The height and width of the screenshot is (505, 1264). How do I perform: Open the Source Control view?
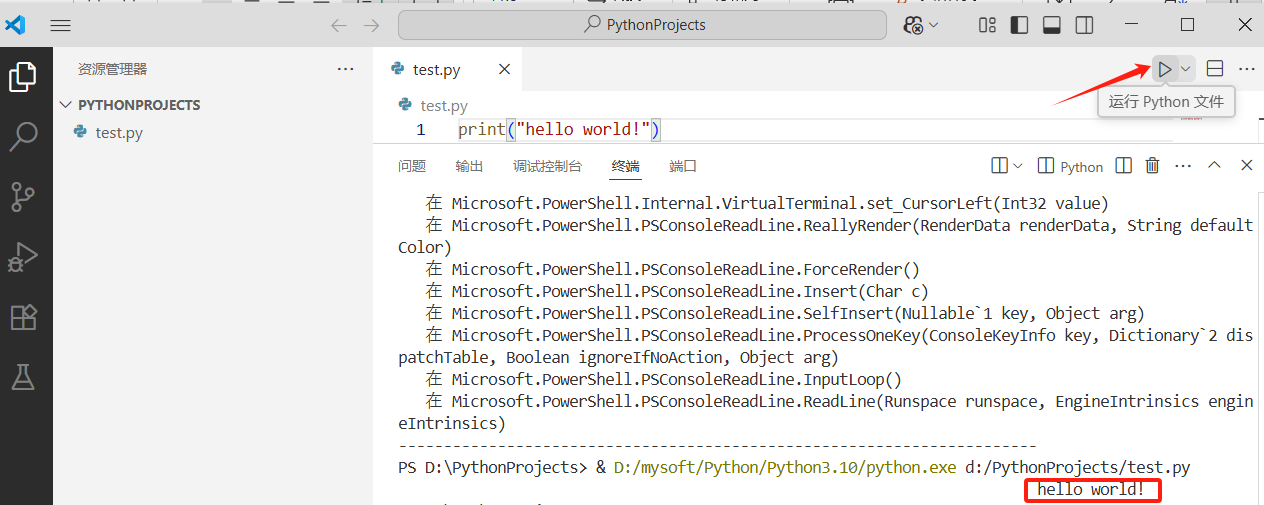coord(23,196)
